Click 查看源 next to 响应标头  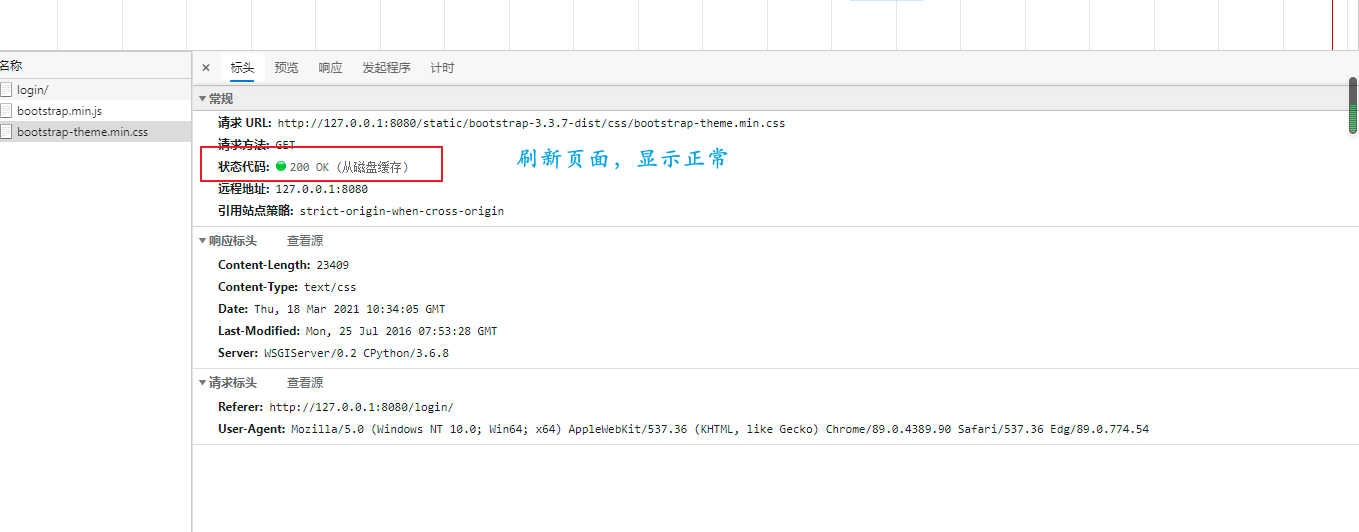(305, 241)
